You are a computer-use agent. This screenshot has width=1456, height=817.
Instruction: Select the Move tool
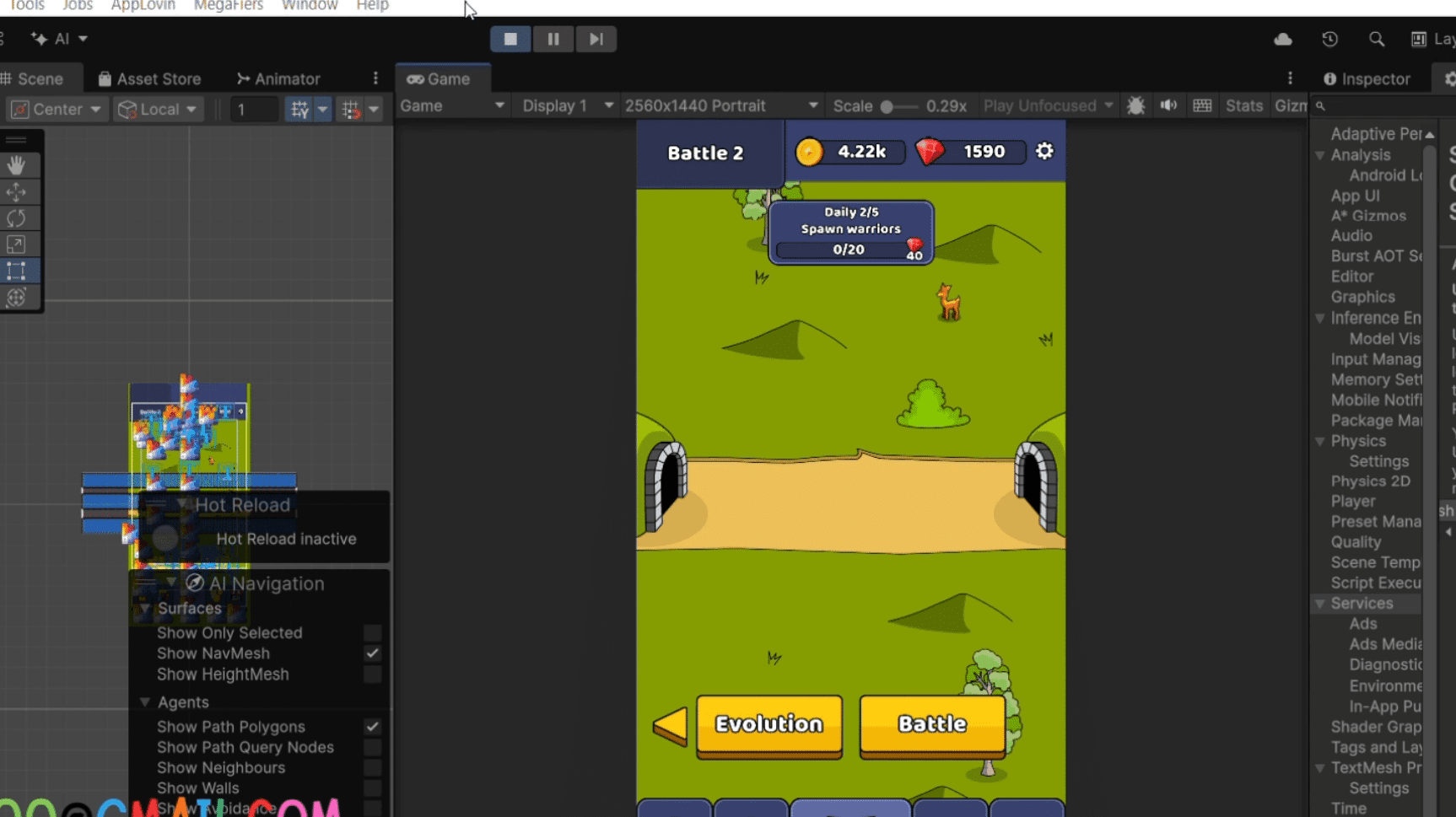[16, 192]
